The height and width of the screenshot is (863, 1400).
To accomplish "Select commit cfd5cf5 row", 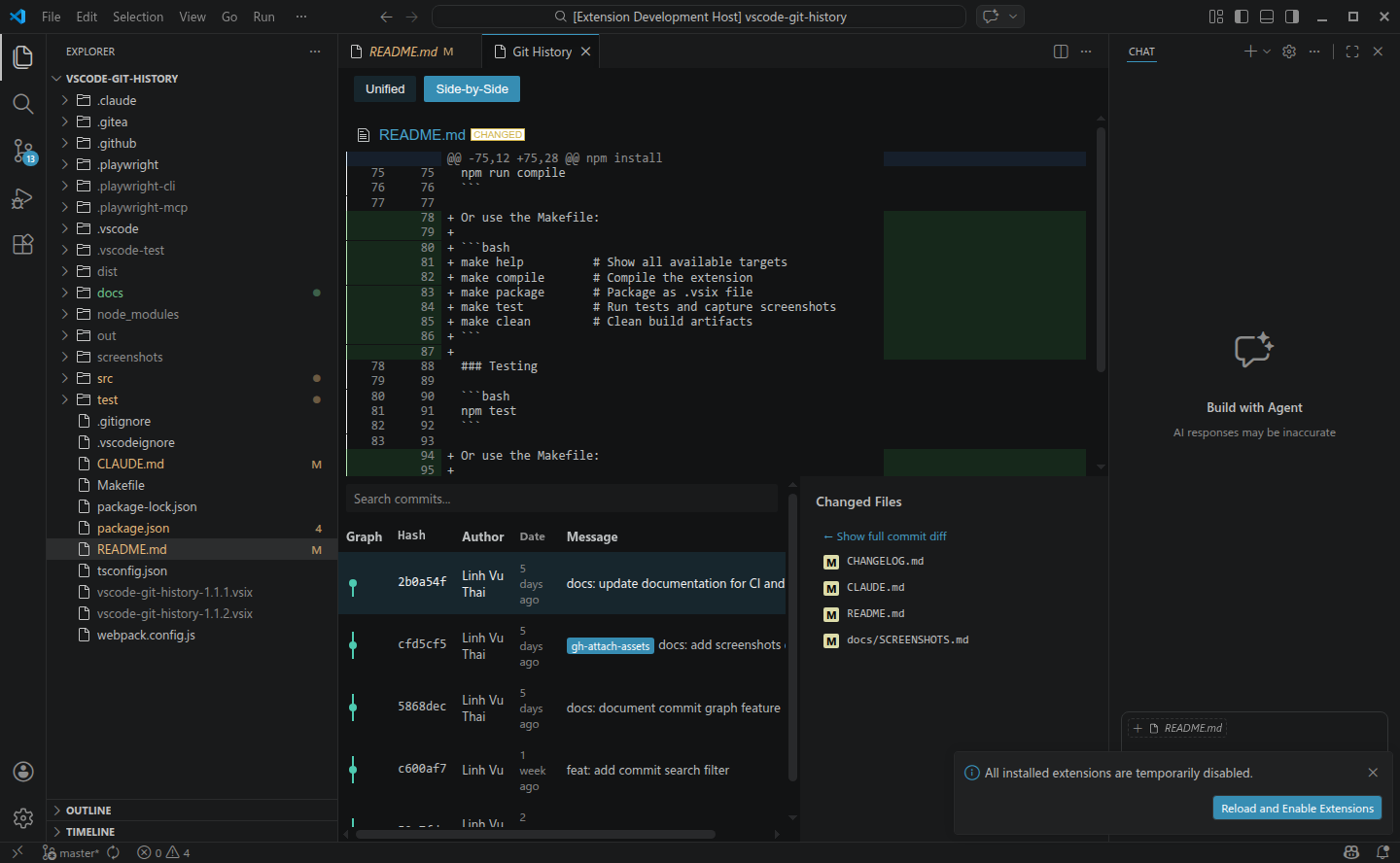I will click(x=562, y=645).
